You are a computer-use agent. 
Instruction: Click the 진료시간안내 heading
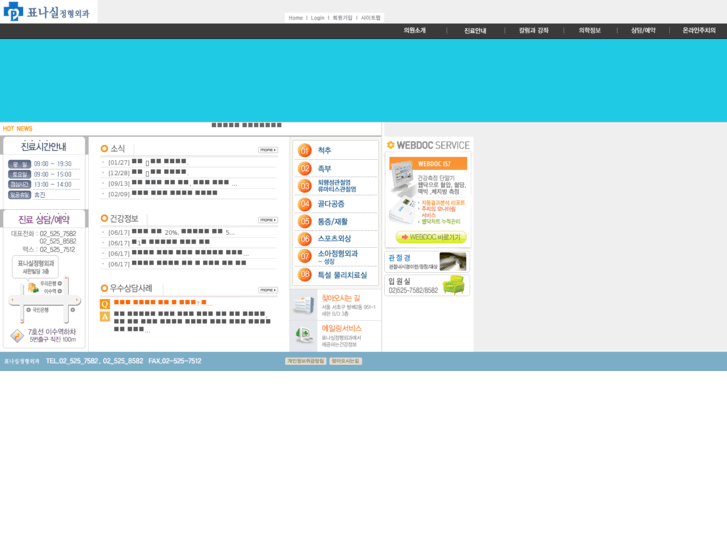(44, 147)
